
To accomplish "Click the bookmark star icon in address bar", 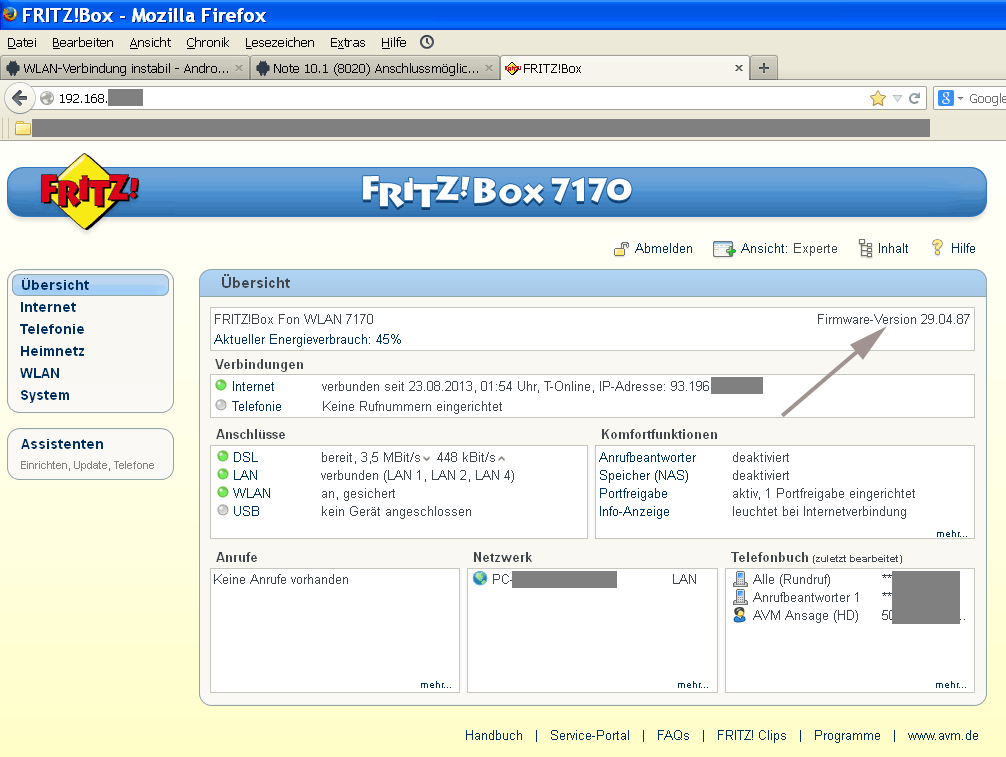I will (x=877, y=98).
